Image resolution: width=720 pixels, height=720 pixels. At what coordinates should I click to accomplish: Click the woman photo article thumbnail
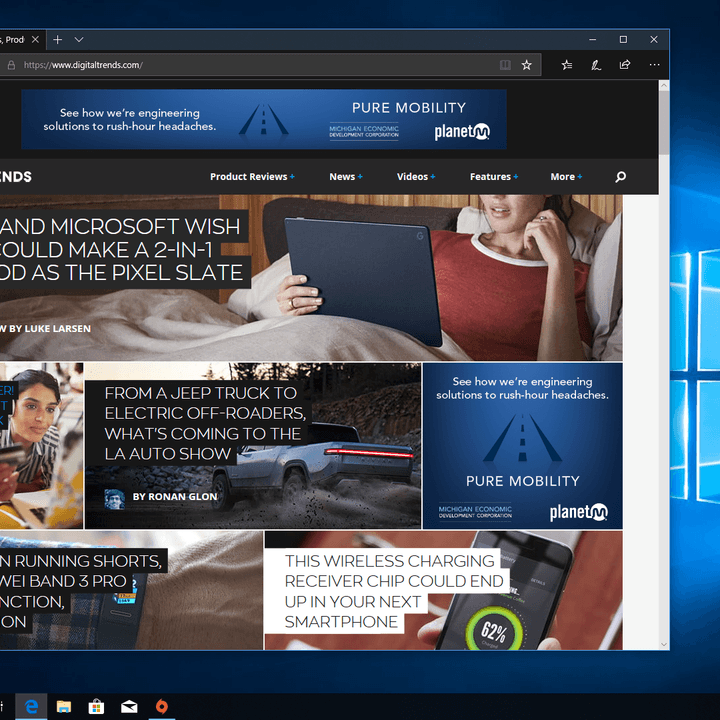pyautogui.click(x=41, y=446)
